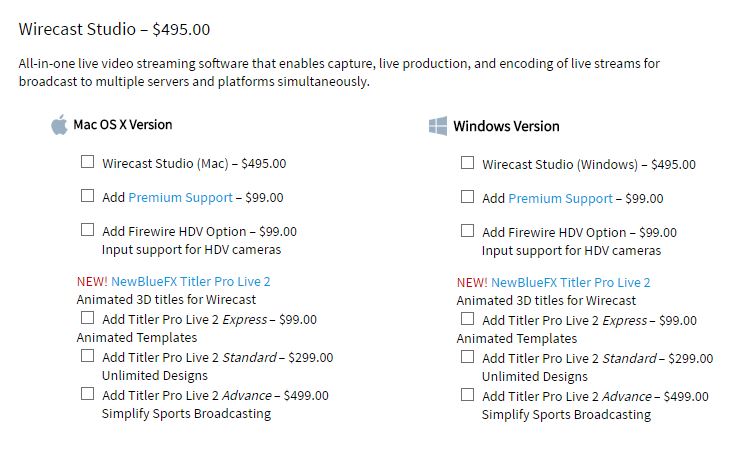The width and height of the screenshot is (741, 451).
Task: Follow NewBlueFX Titler Pro Live 2 Windows link
Action: point(570,282)
